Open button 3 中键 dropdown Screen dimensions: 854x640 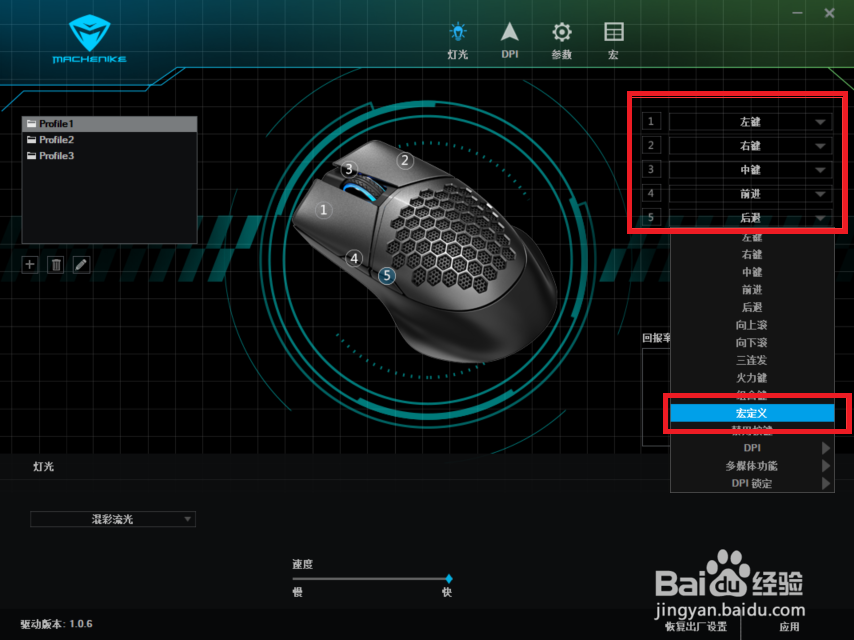click(751, 169)
